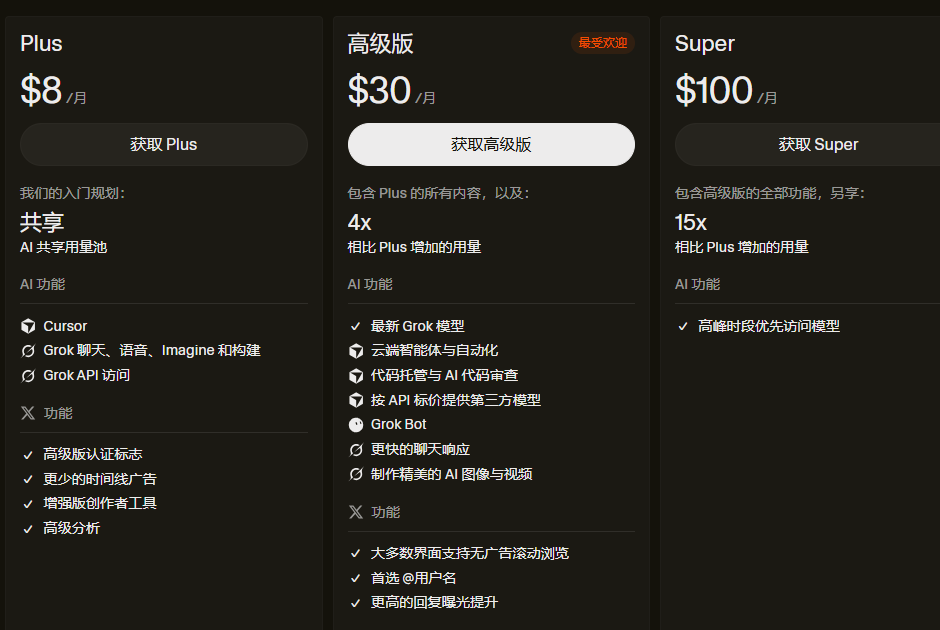Screen dimensions: 940x630
Task: Click the 包含 Plus 的所有内容，以及: text
Action: point(439,193)
